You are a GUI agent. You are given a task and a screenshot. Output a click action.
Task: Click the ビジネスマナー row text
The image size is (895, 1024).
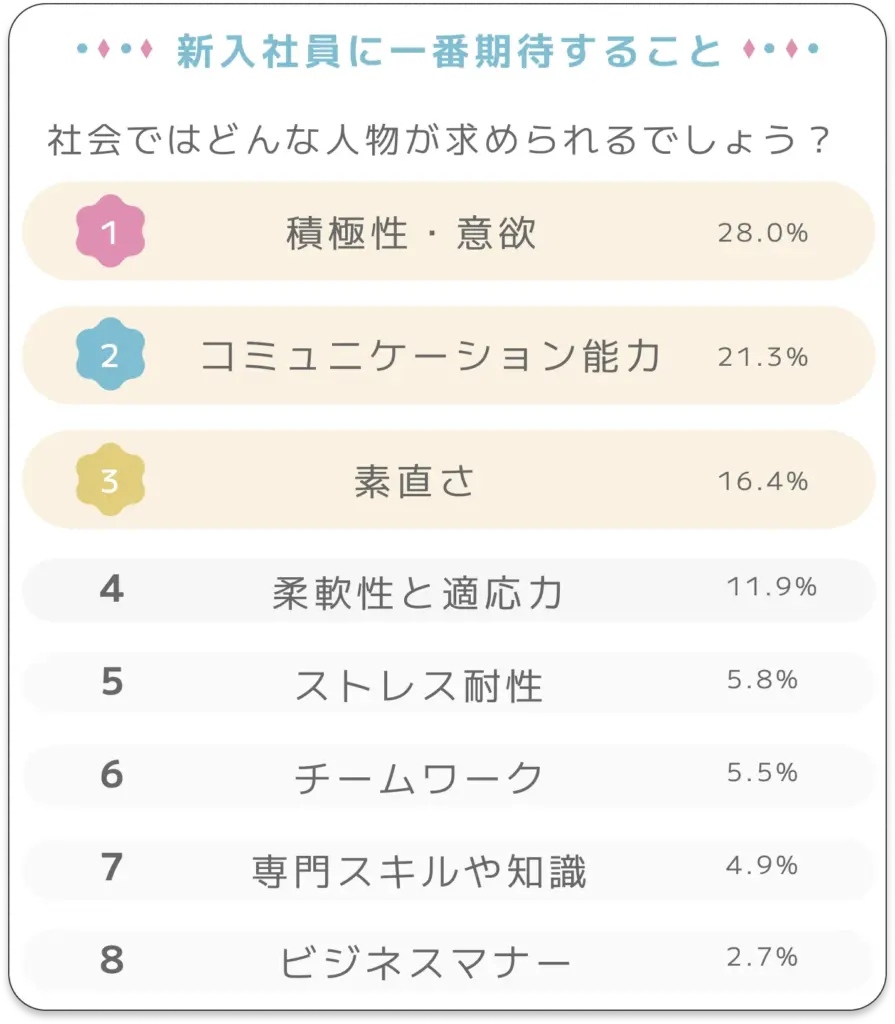425,963
